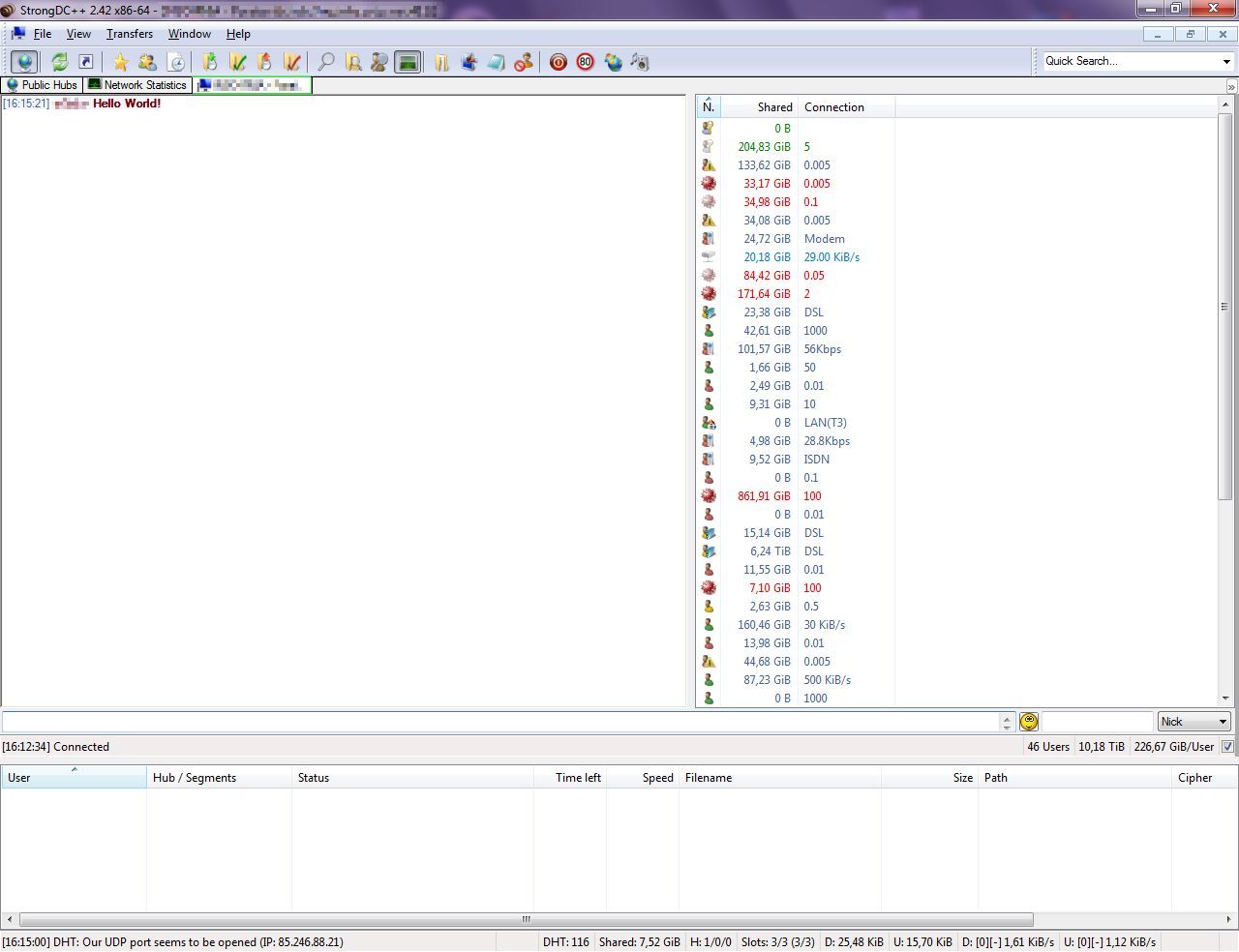The image size is (1239, 952).
Task: Select the blurred hub tab with green border
Action: pyautogui.click(x=253, y=85)
